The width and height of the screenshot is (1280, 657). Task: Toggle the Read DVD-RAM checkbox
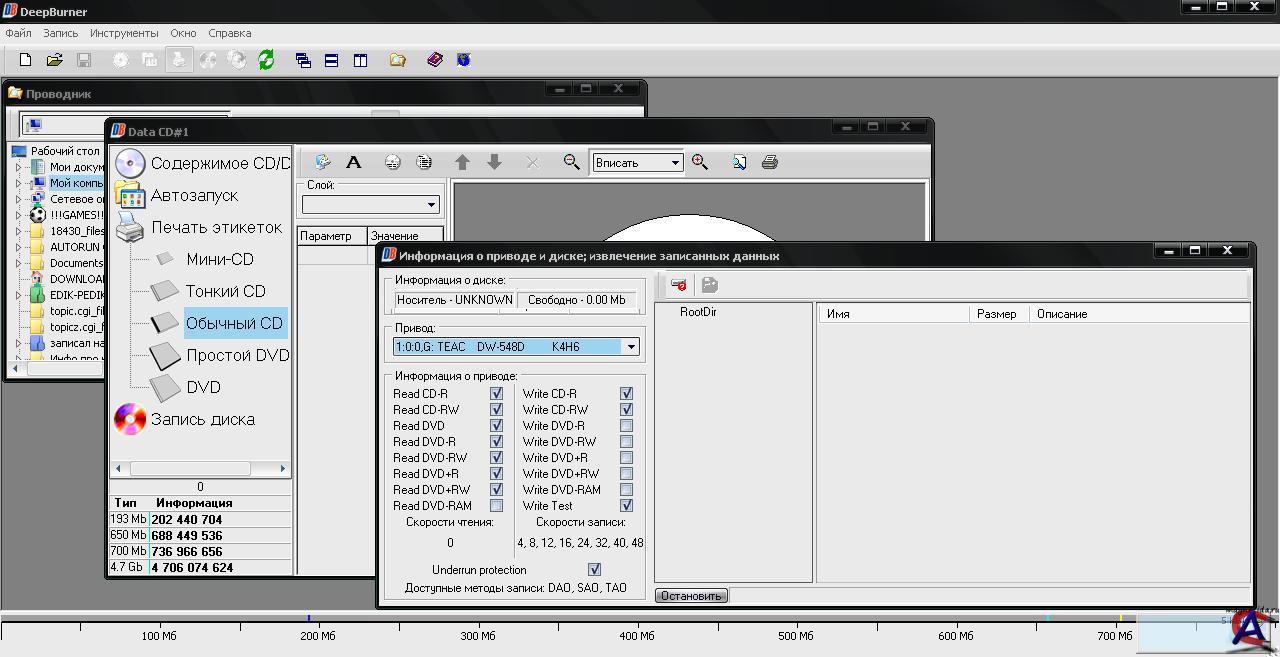(x=496, y=506)
